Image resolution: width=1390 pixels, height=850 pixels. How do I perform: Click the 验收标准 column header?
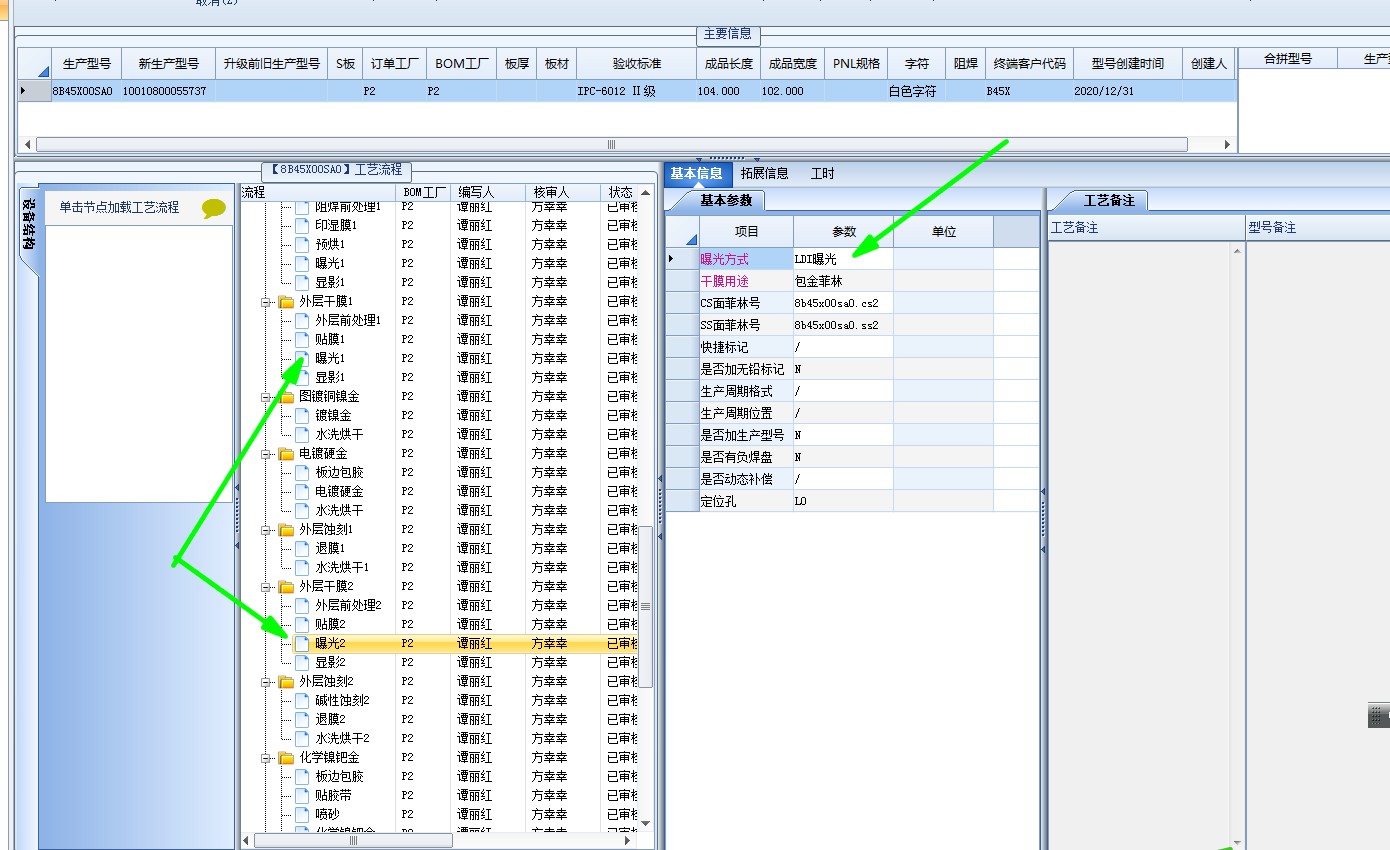[x=637, y=63]
